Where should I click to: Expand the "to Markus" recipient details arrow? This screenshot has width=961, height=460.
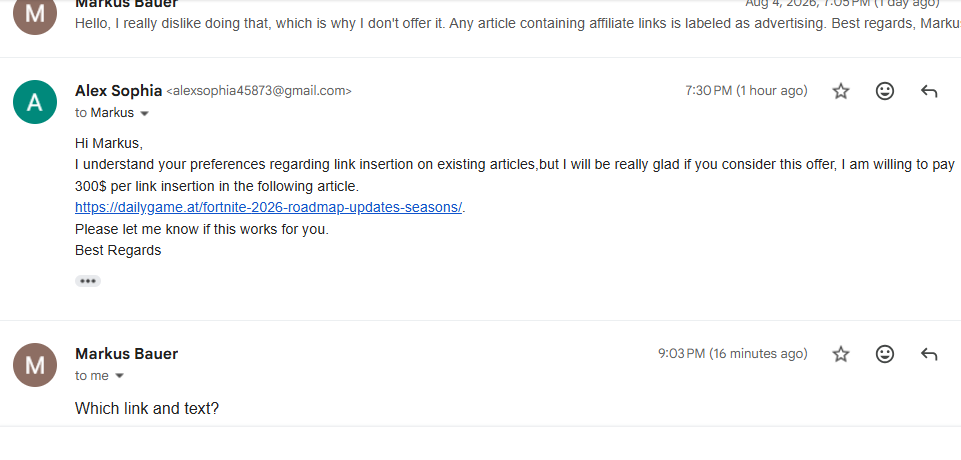pos(145,113)
